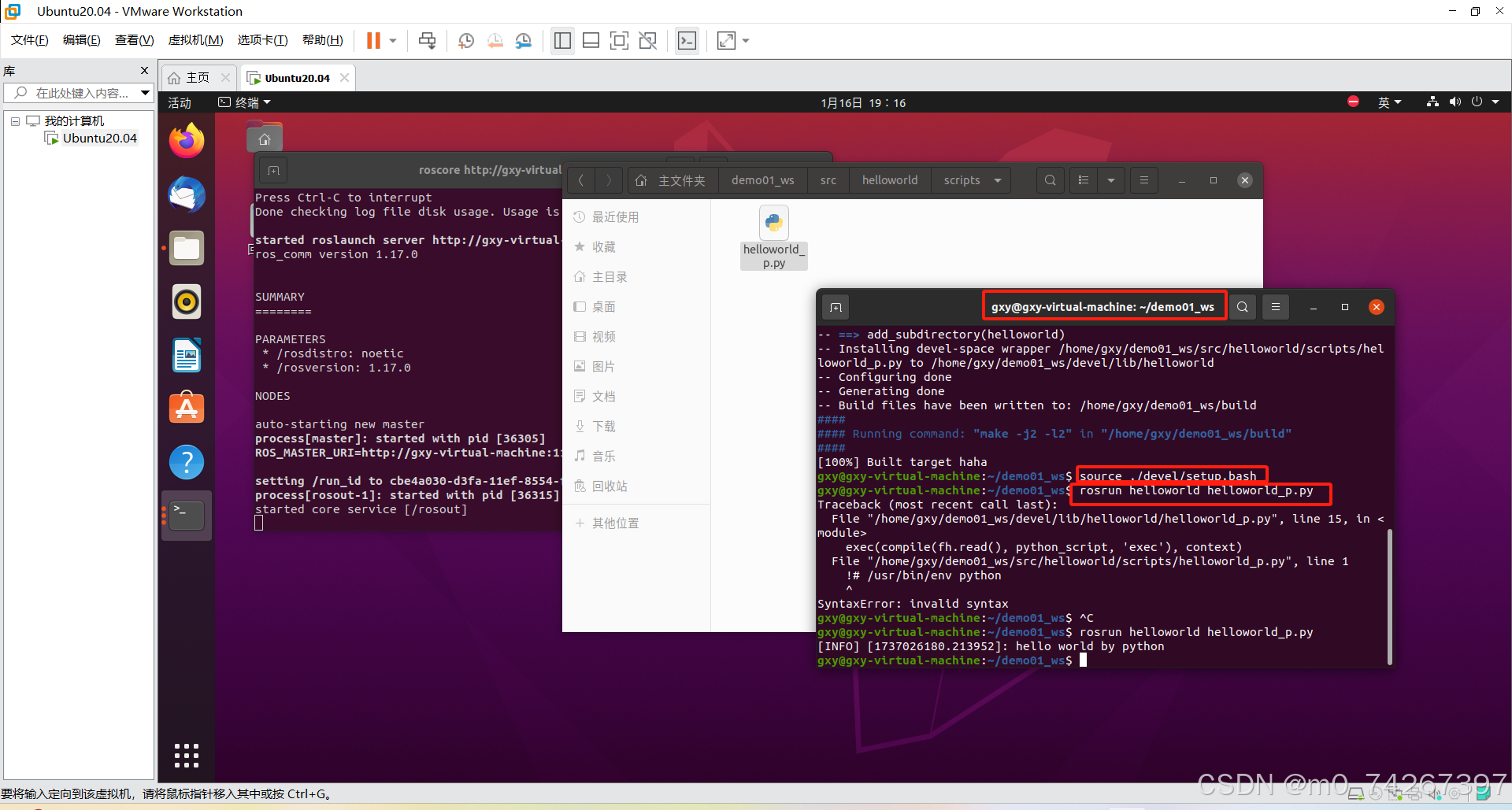Open the 文件(F) menu
1512x810 pixels.
coord(30,40)
